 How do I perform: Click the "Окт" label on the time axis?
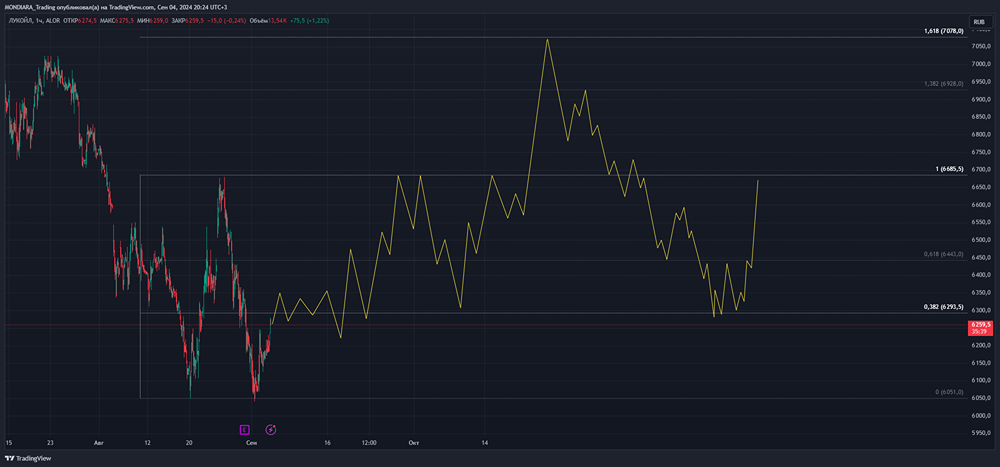[x=413, y=442]
